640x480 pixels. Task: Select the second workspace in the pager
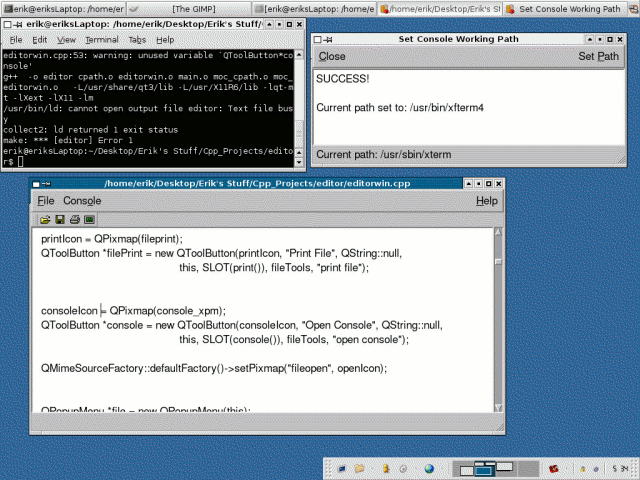[x=484, y=467]
